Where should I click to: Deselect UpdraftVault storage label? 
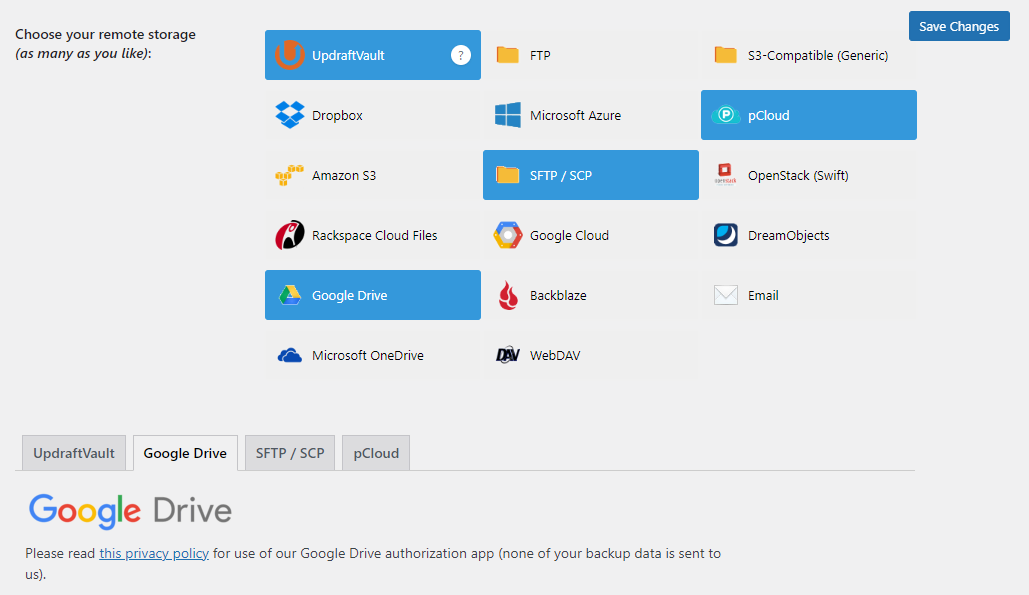tap(348, 56)
